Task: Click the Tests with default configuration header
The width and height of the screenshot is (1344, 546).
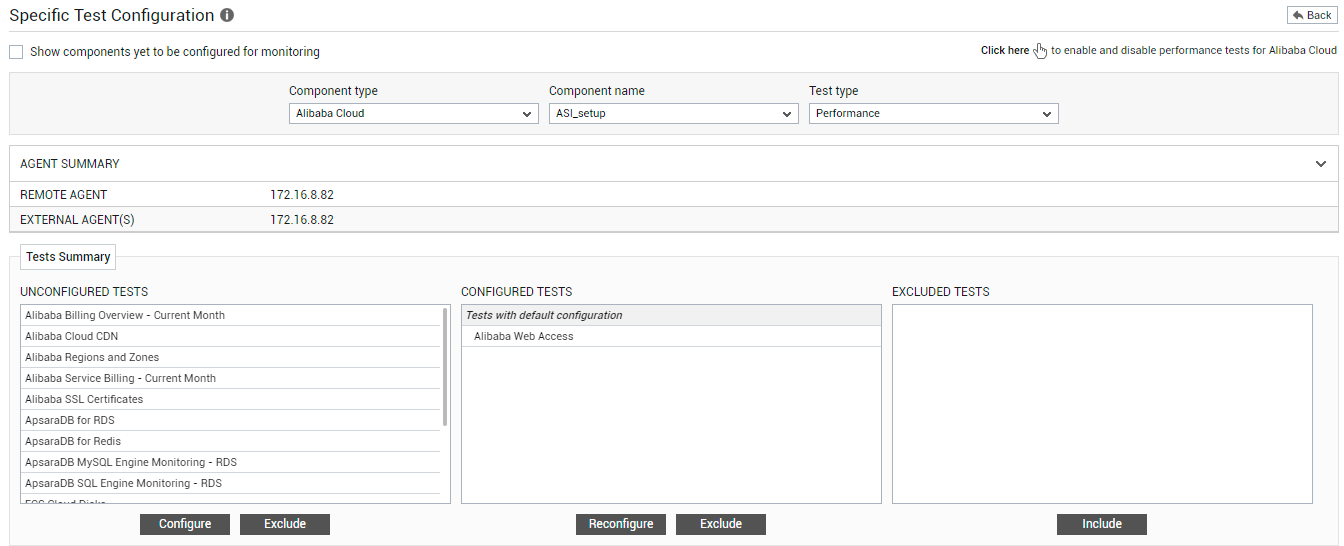Action: 672,315
